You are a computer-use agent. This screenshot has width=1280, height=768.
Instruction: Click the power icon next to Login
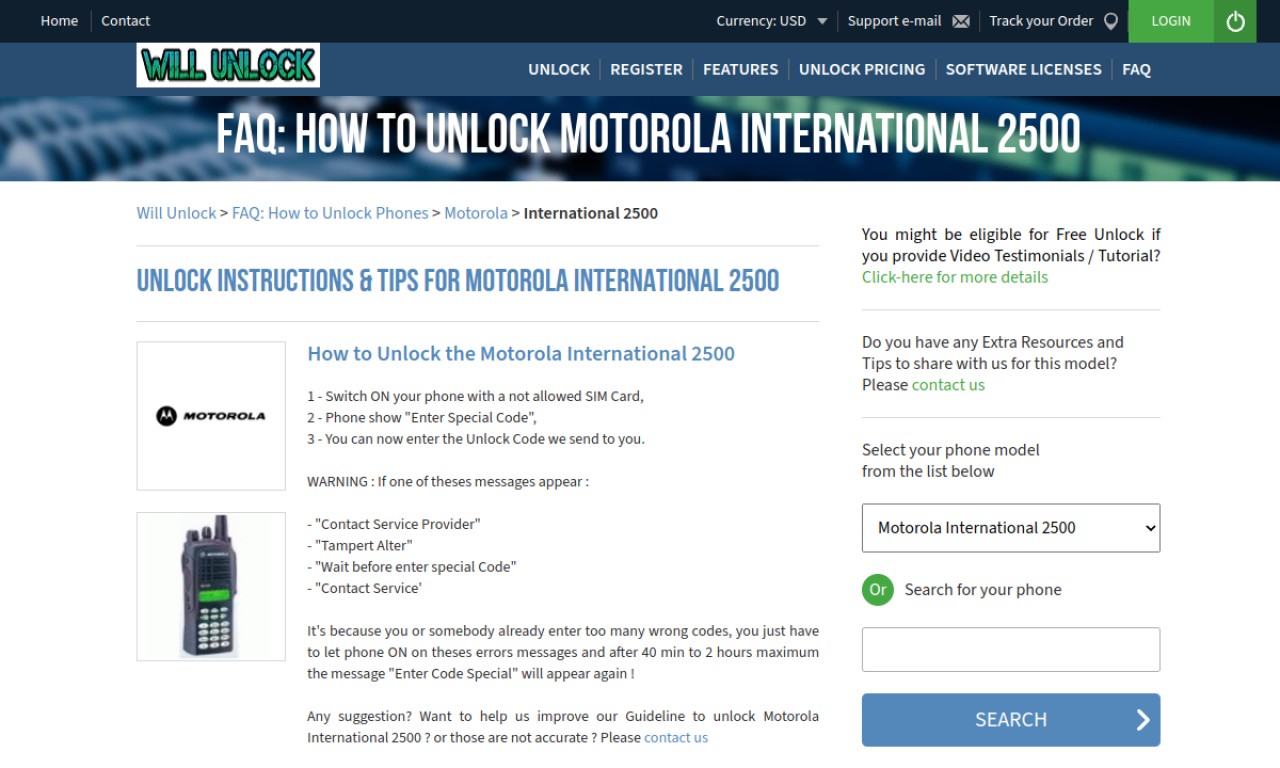(x=1235, y=21)
